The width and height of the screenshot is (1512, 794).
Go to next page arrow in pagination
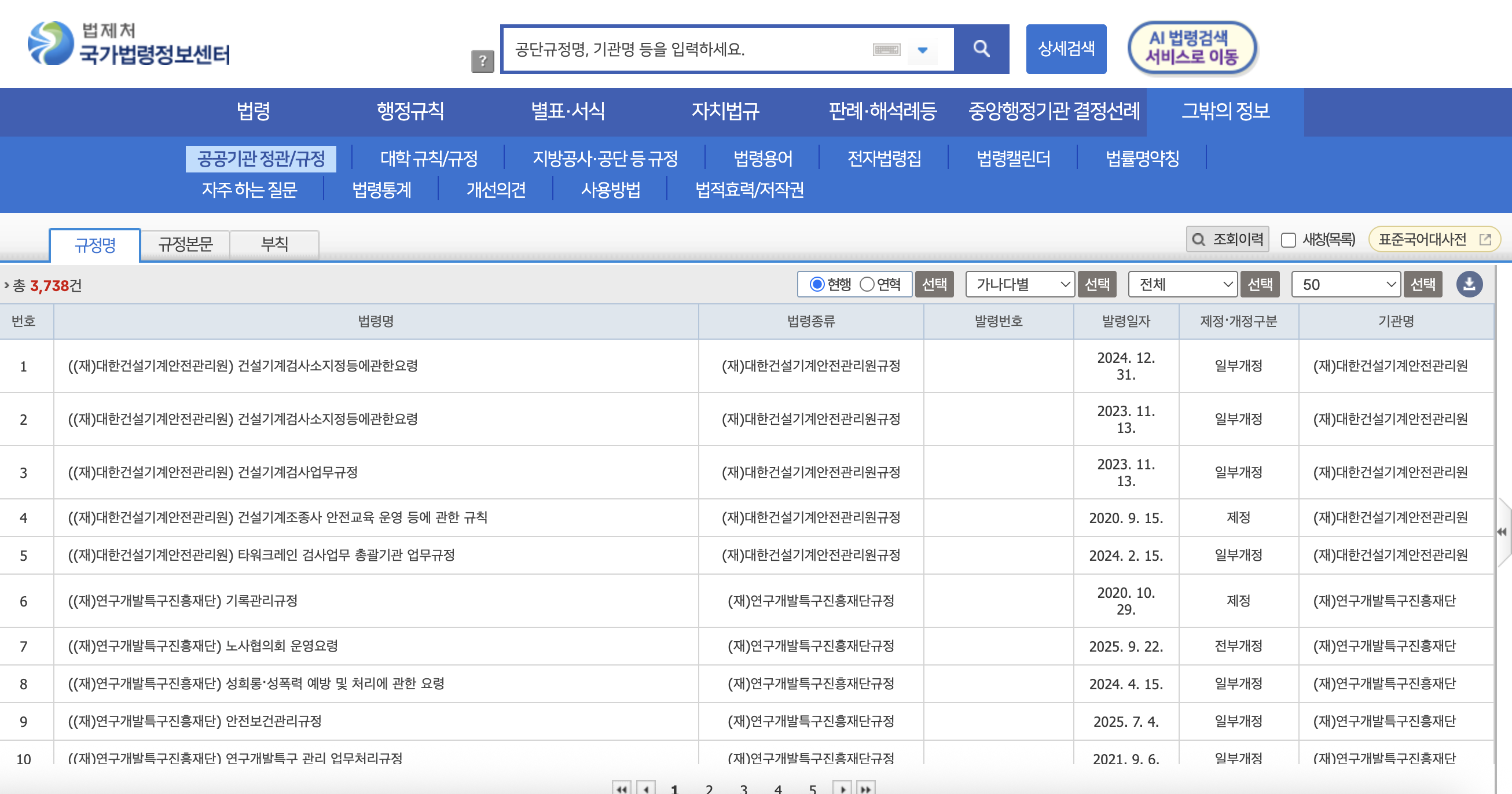tap(842, 788)
